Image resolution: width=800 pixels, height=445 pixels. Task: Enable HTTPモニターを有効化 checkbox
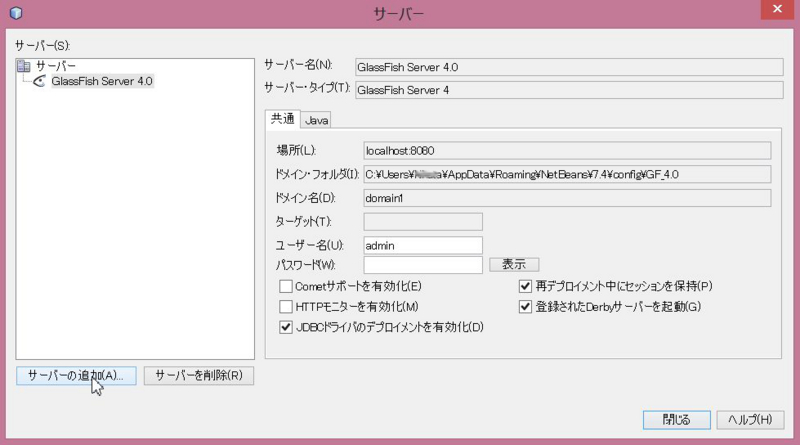286,307
